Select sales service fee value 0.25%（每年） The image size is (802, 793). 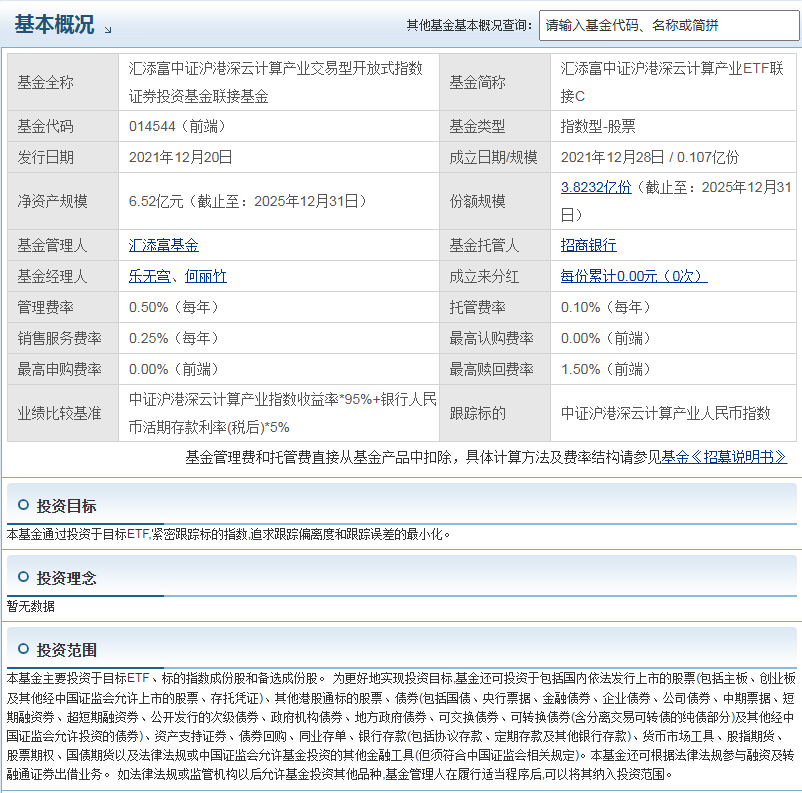(x=174, y=338)
